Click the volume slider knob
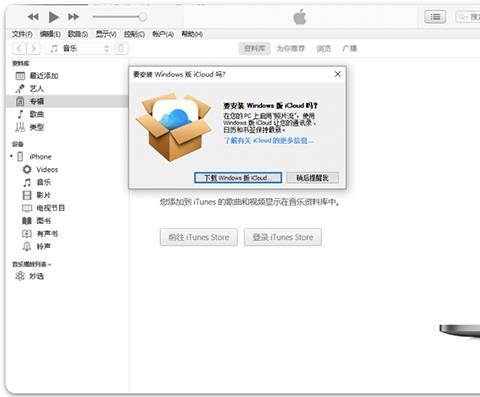The image size is (480, 397). coord(143,17)
